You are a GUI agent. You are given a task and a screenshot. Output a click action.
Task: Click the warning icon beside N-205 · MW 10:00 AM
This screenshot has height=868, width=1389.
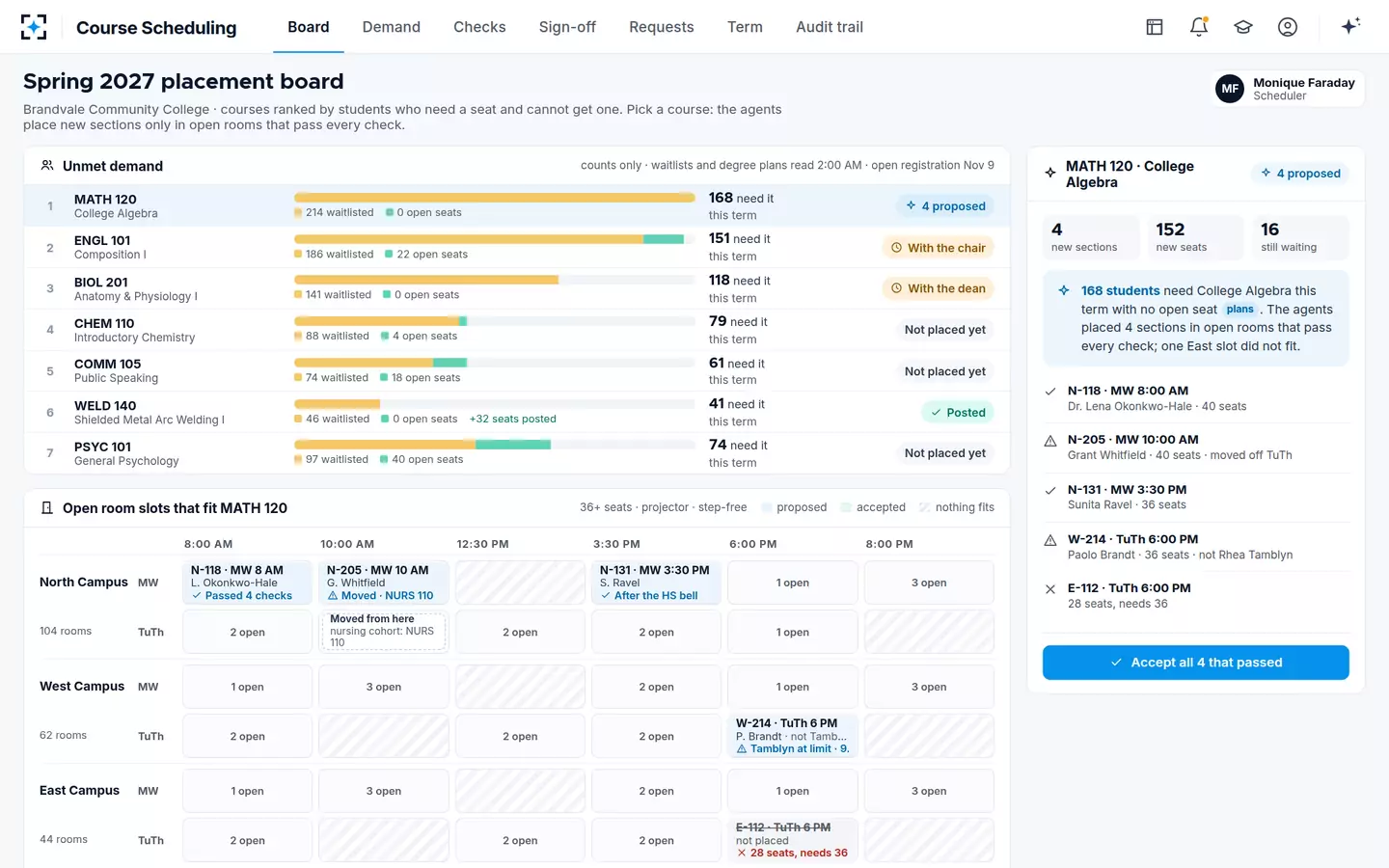coord(1050,441)
